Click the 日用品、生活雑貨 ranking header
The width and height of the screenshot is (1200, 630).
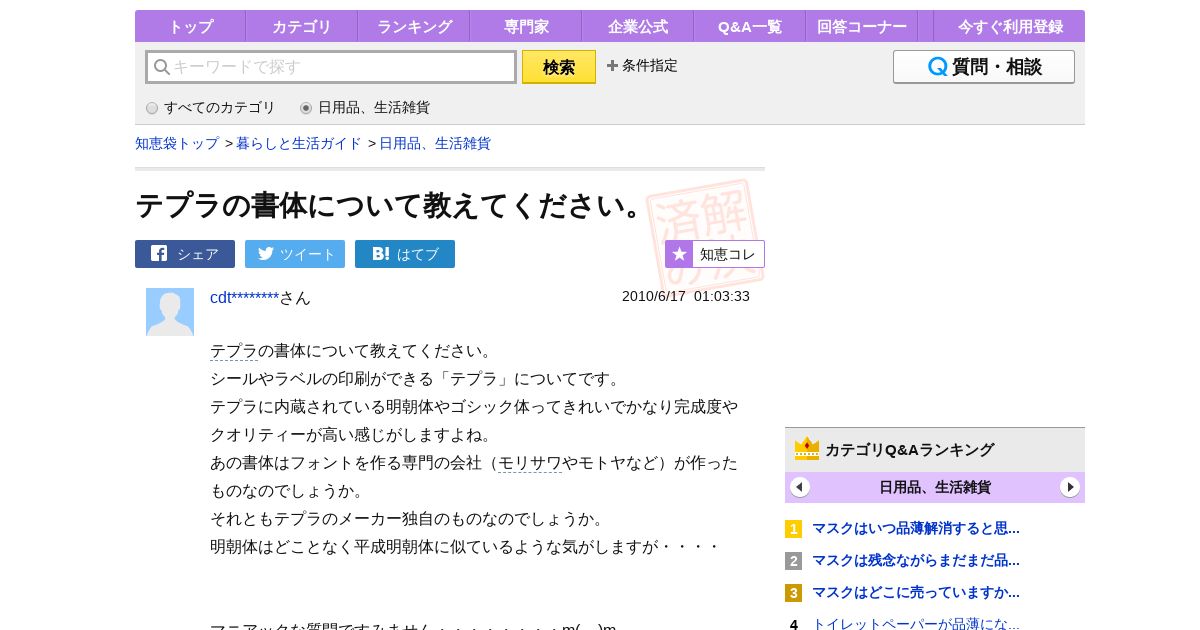[x=935, y=487]
